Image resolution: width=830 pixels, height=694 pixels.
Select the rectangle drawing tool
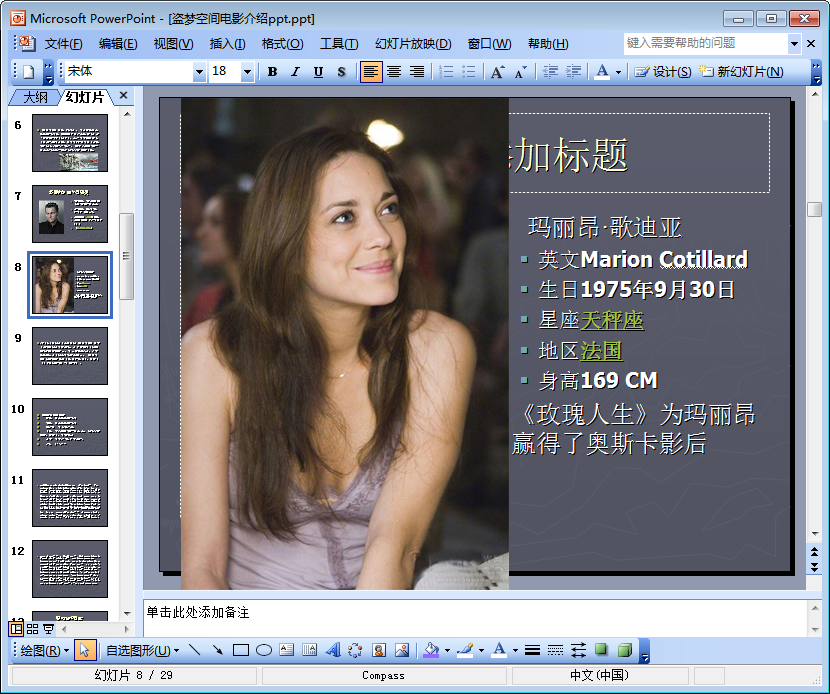(241, 650)
